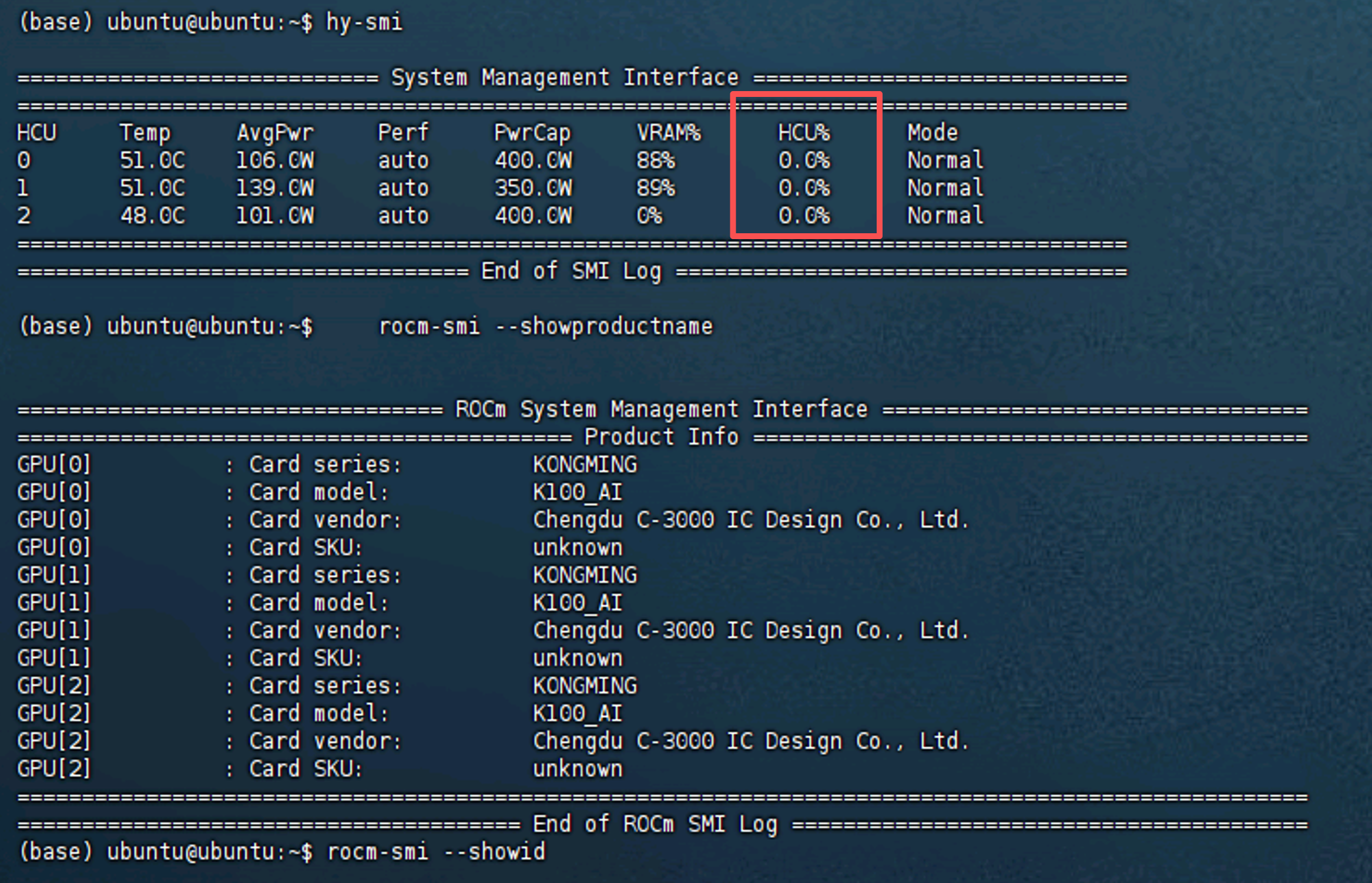Click KONGMING in GPU[1] Card series row
The height and width of the screenshot is (883, 1372).
point(585,575)
